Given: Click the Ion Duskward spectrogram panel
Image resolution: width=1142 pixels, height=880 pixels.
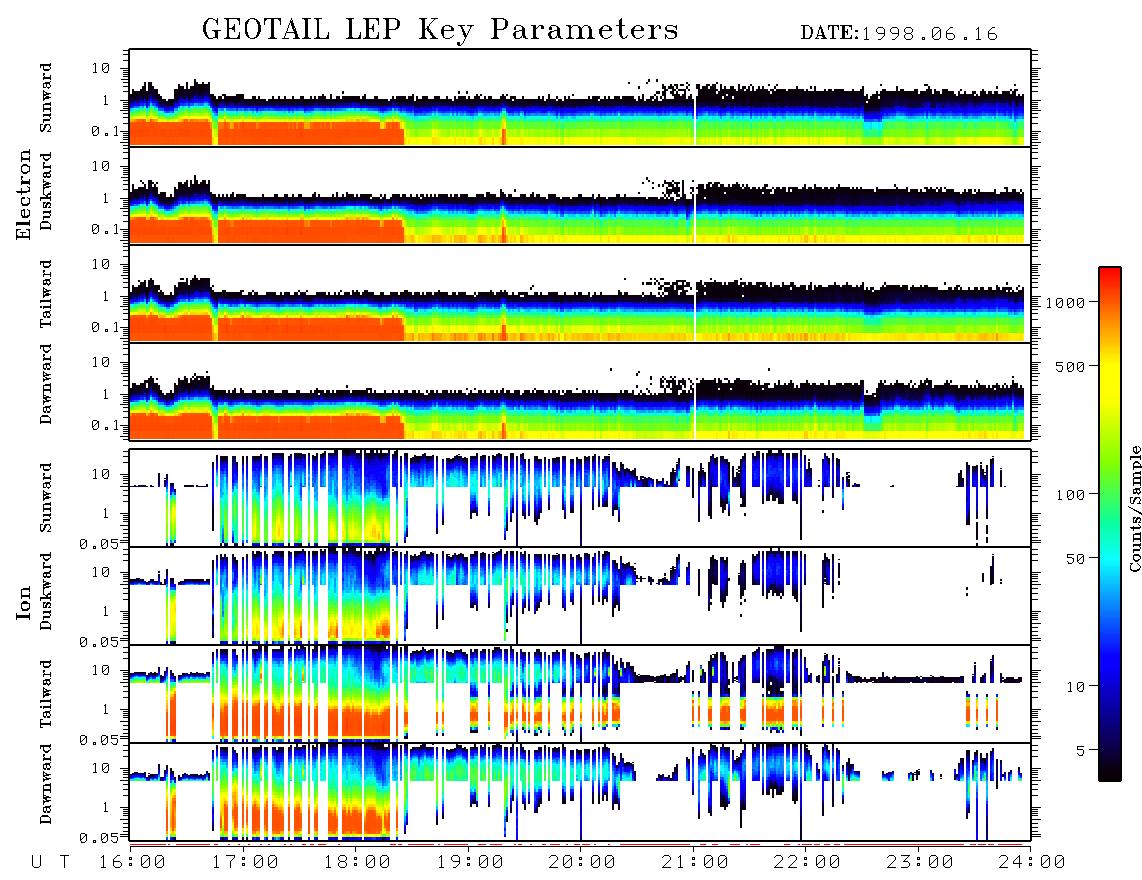Looking at the screenshot, I should [580, 596].
